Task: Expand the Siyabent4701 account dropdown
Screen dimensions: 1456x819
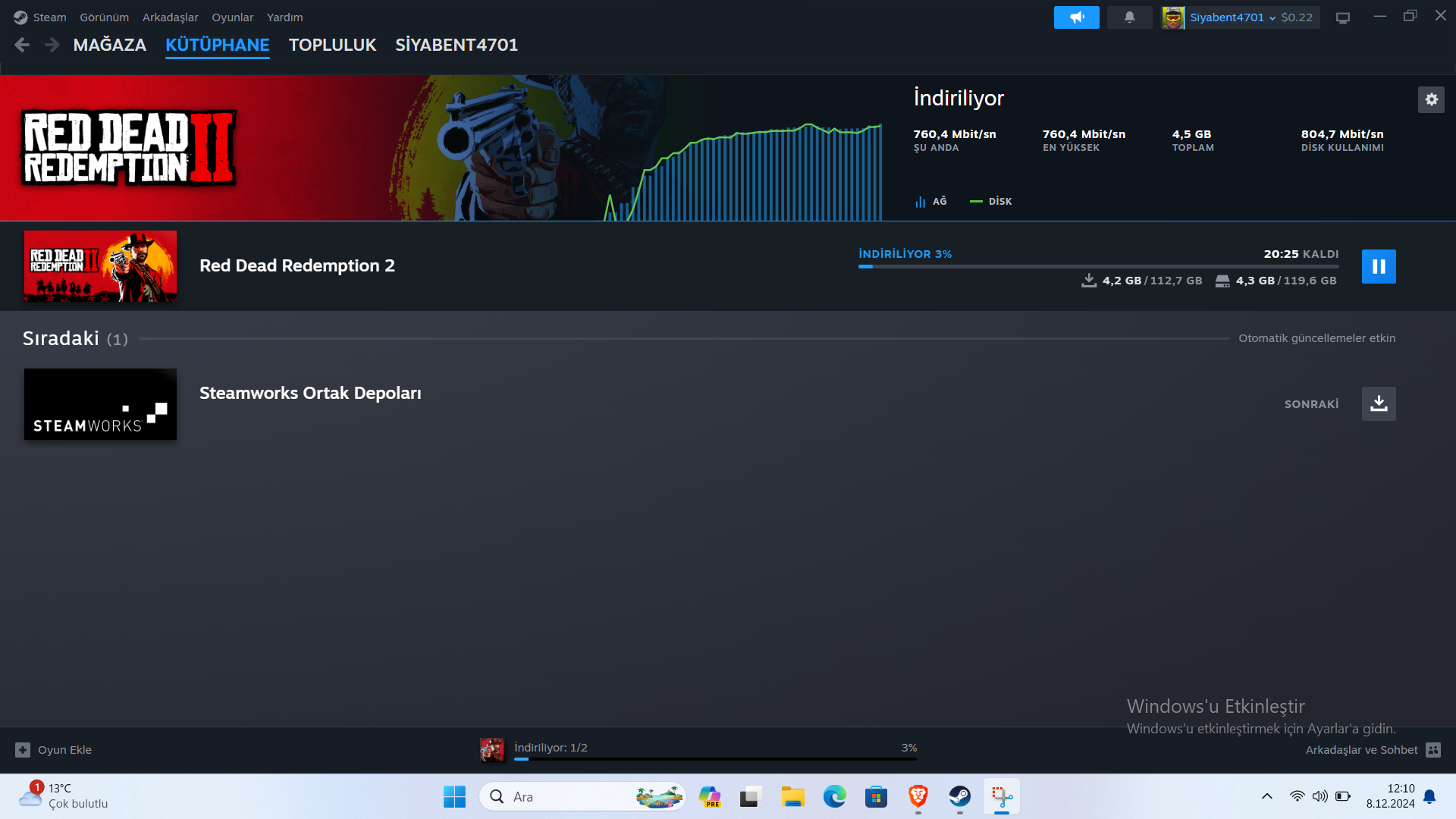Action: point(1272,17)
